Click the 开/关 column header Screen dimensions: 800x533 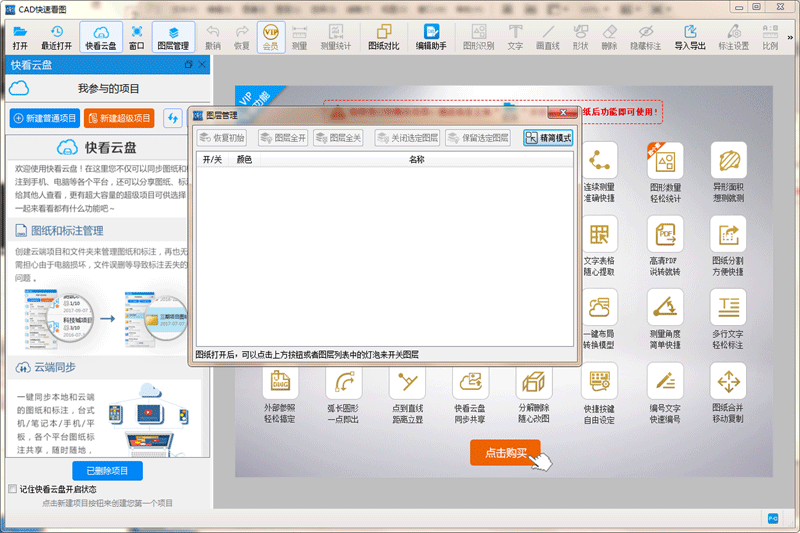(213, 159)
